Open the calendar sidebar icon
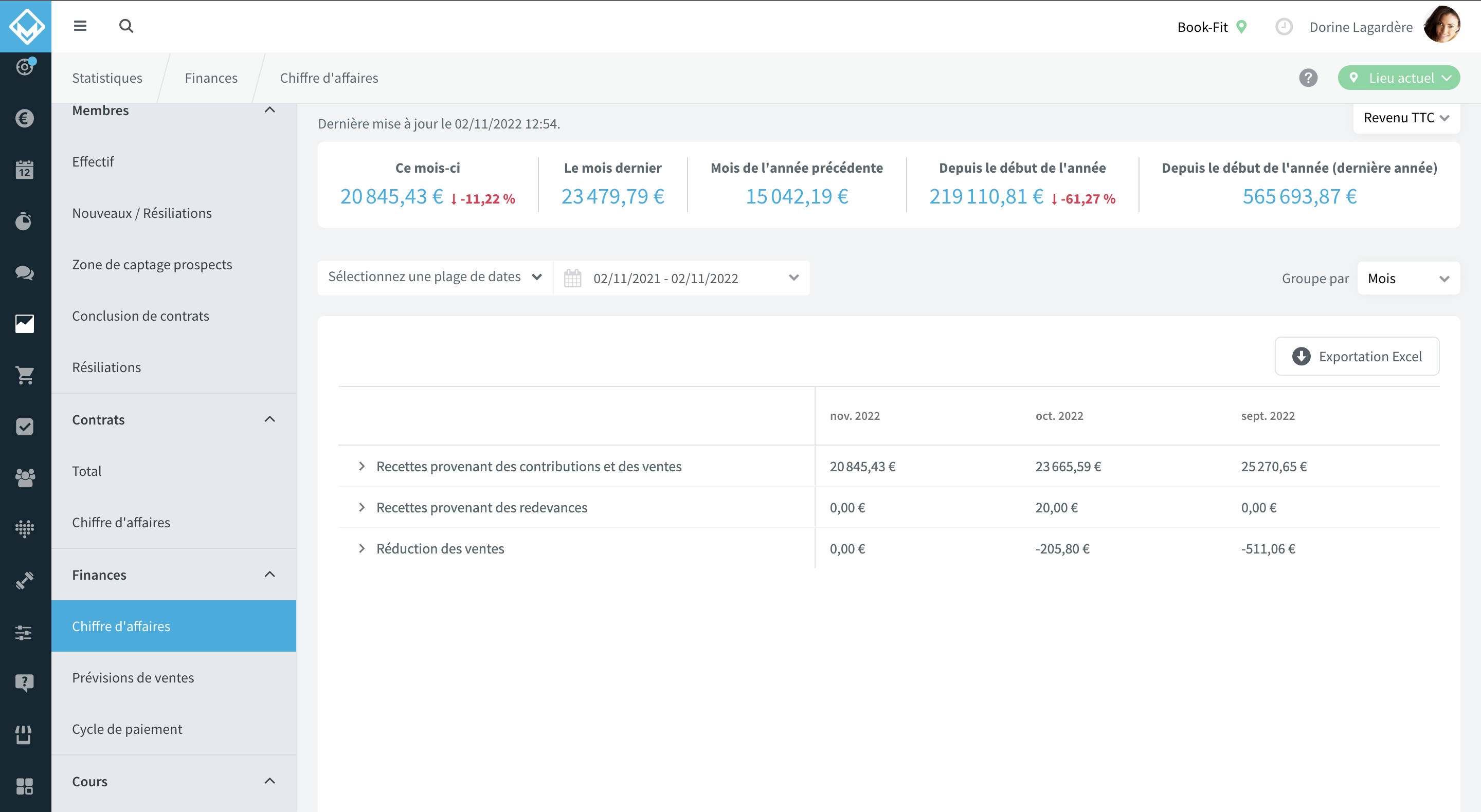 click(25, 170)
